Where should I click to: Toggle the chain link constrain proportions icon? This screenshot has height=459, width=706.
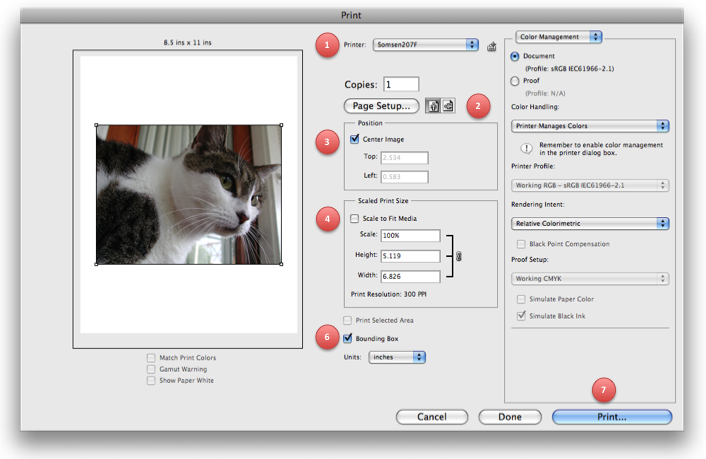coord(459,256)
